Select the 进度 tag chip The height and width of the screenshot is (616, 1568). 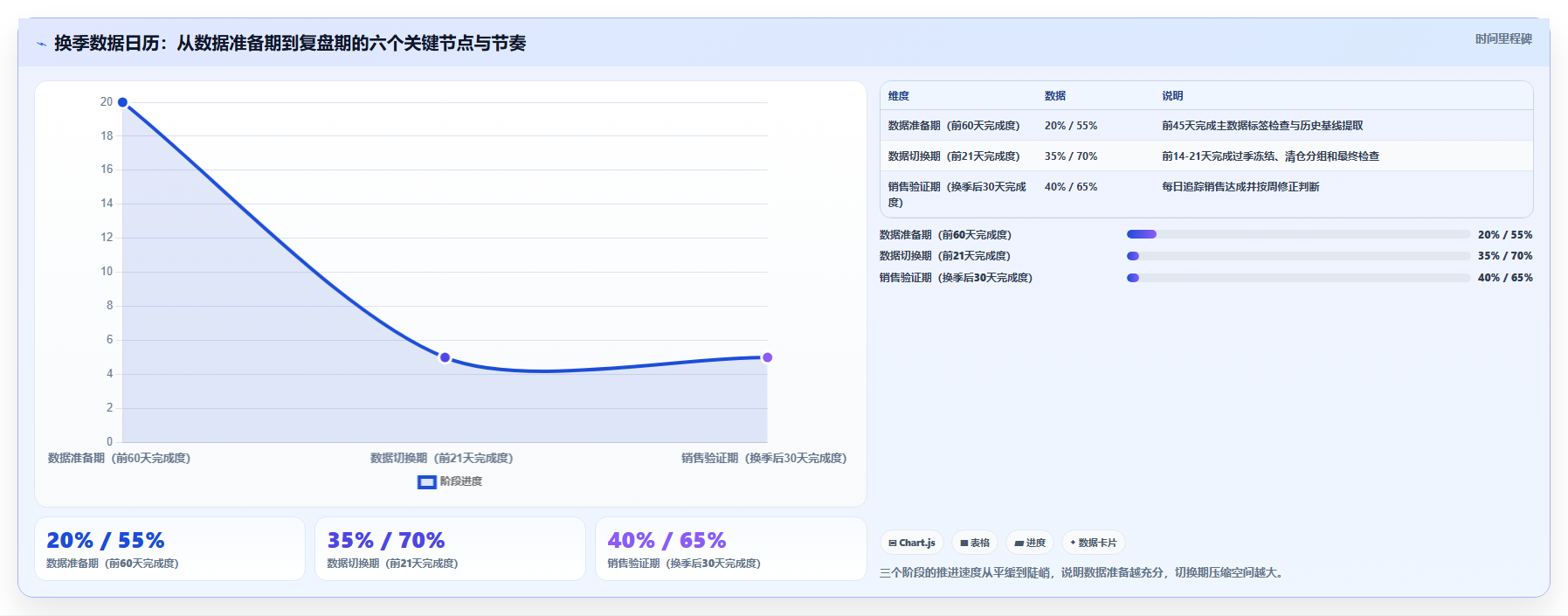tap(1030, 543)
